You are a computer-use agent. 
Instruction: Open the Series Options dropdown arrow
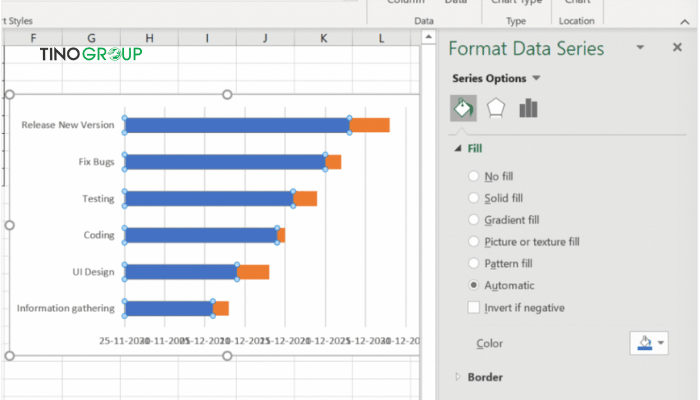tap(537, 79)
